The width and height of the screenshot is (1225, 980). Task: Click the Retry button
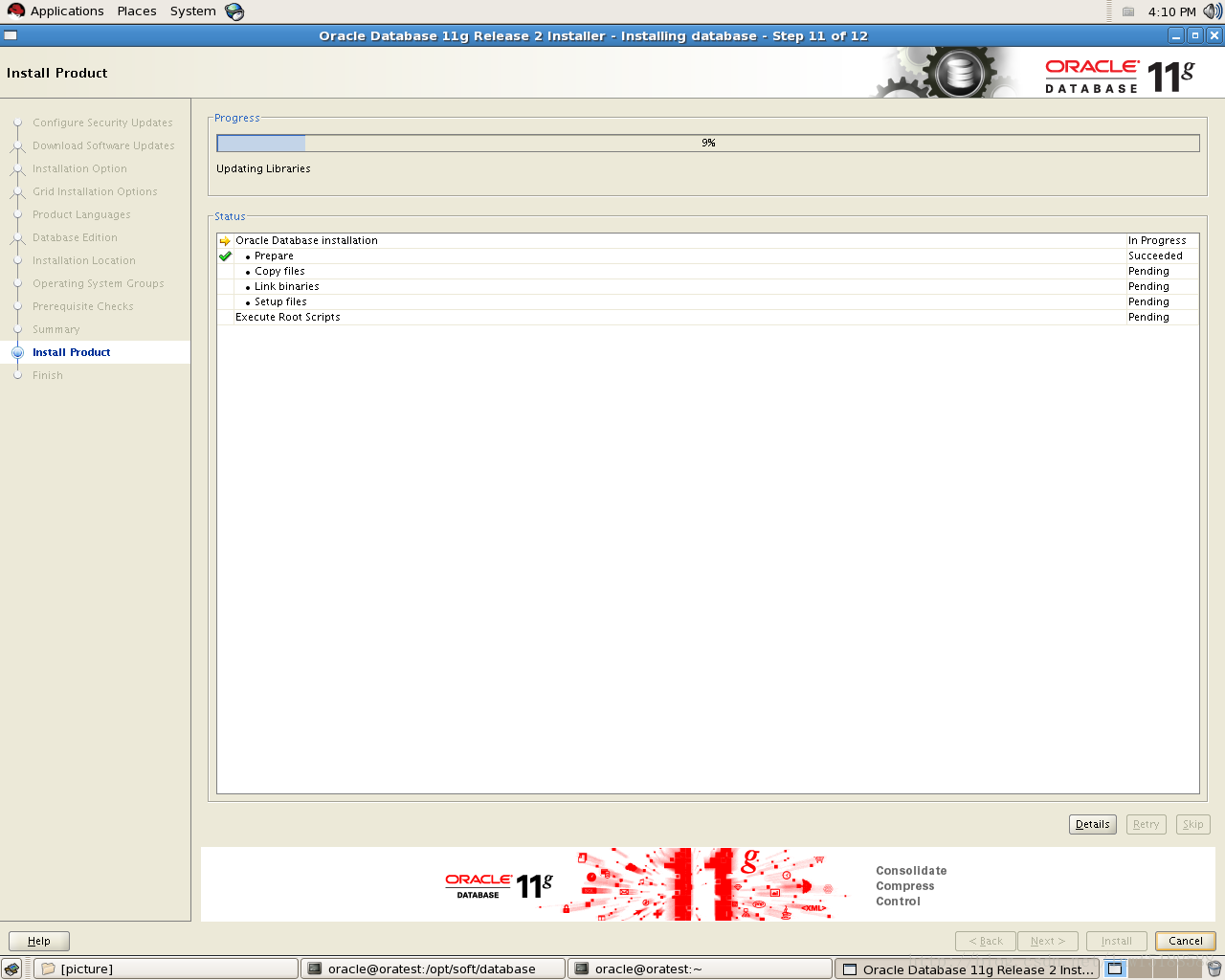tap(1146, 824)
